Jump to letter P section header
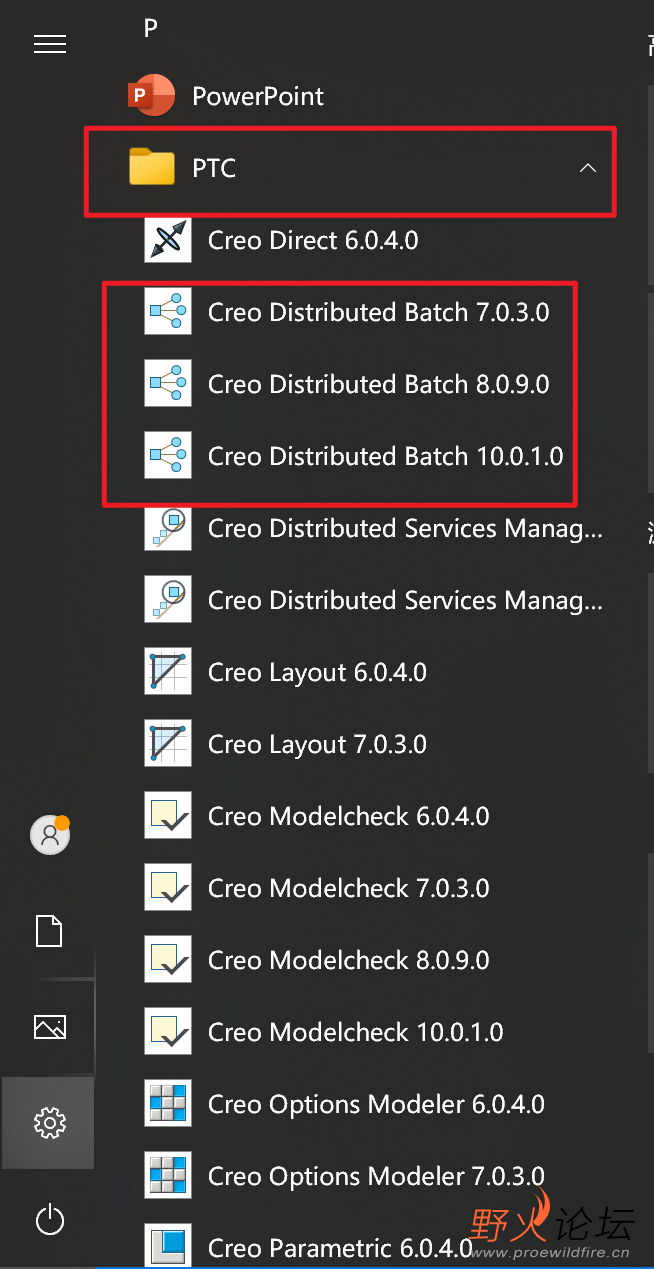The width and height of the screenshot is (654, 1269). tap(151, 28)
